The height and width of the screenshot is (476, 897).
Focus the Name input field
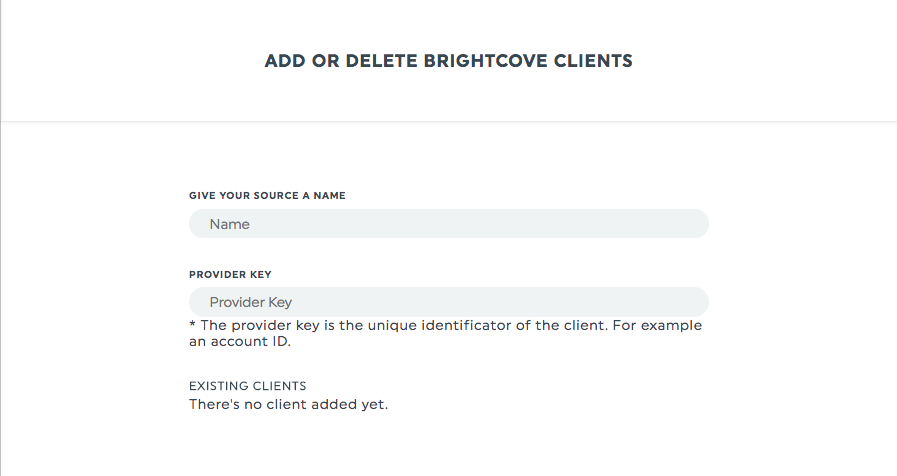point(449,224)
